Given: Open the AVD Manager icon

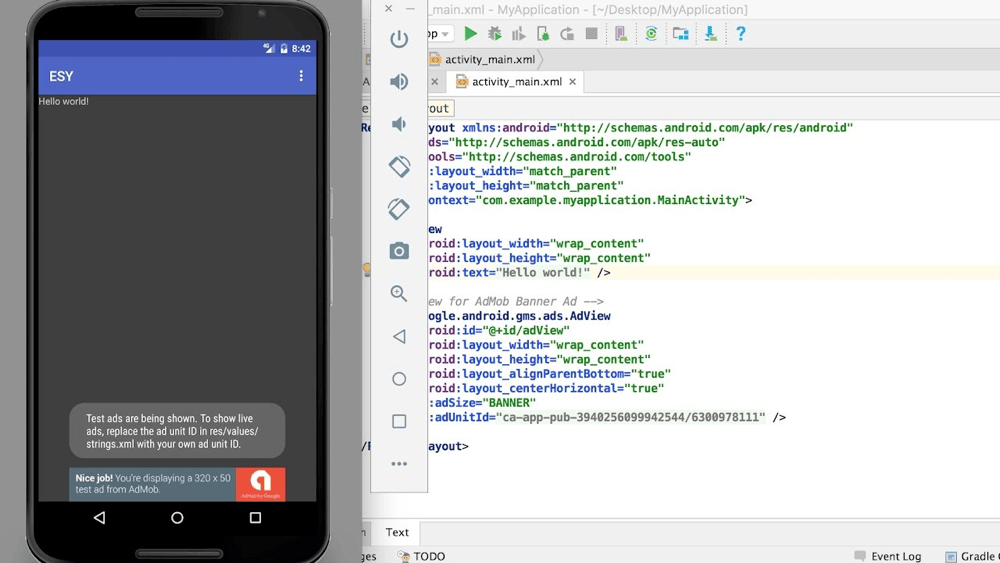Looking at the screenshot, I should point(621,34).
